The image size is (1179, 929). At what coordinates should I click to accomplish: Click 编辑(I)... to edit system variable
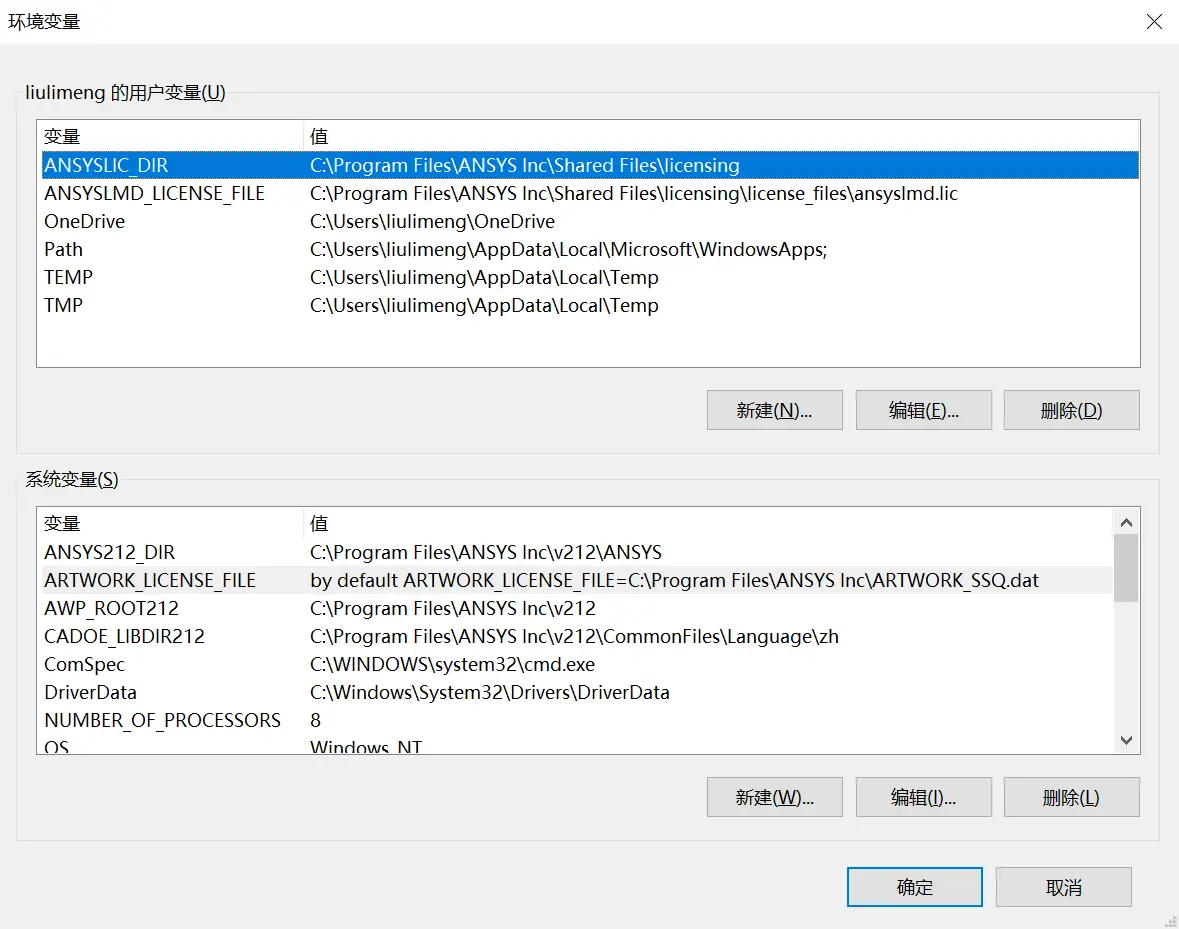click(923, 797)
